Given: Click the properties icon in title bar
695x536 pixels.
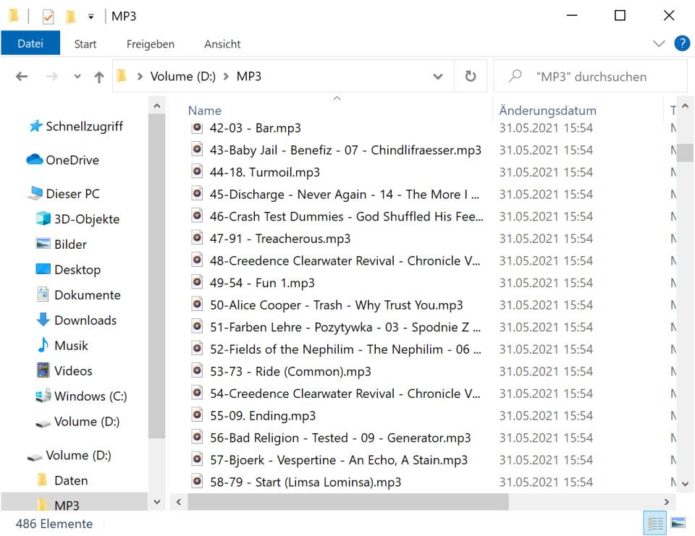Looking at the screenshot, I should [x=48, y=16].
